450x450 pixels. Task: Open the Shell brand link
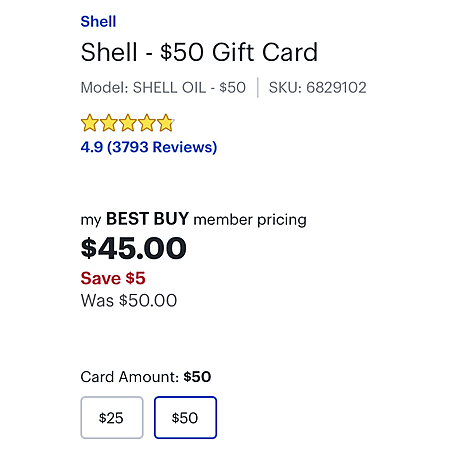point(98,22)
